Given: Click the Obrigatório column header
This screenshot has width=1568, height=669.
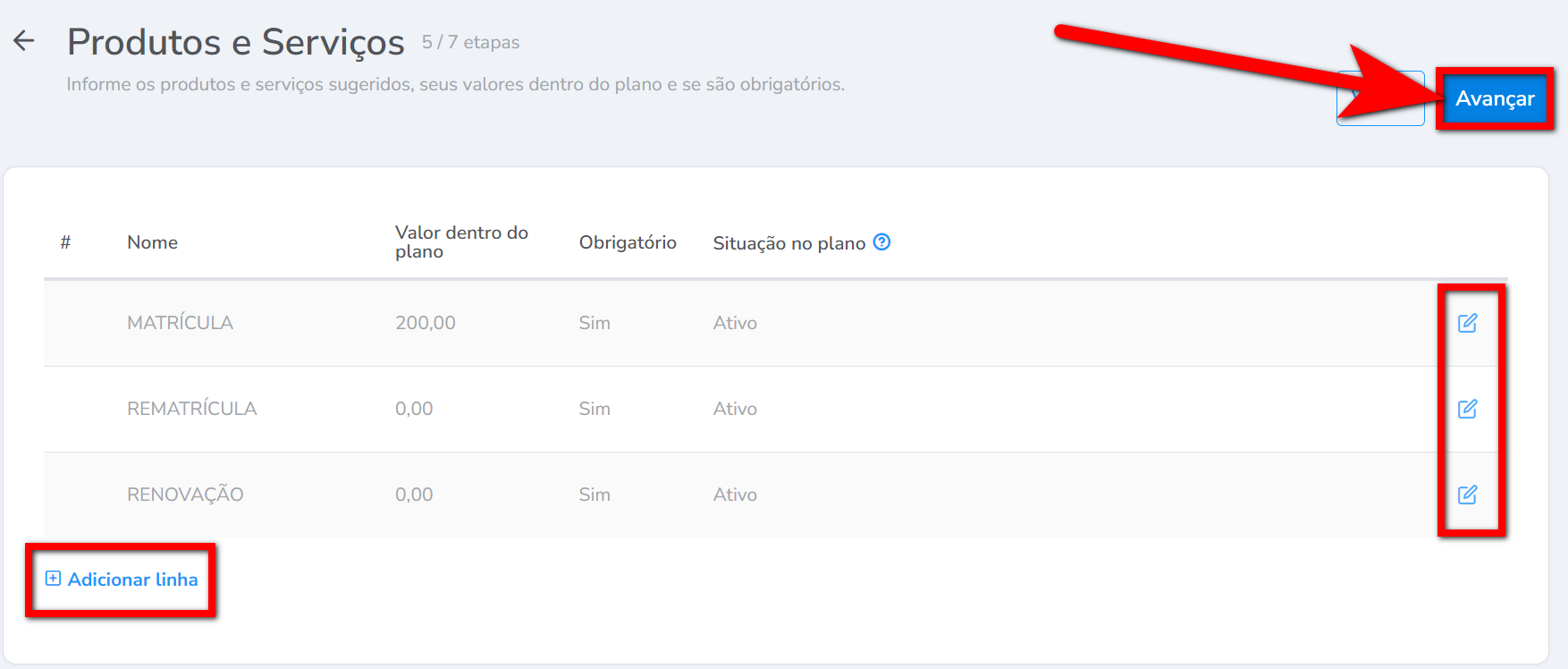Looking at the screenshot, I should (x=628, y=242).
